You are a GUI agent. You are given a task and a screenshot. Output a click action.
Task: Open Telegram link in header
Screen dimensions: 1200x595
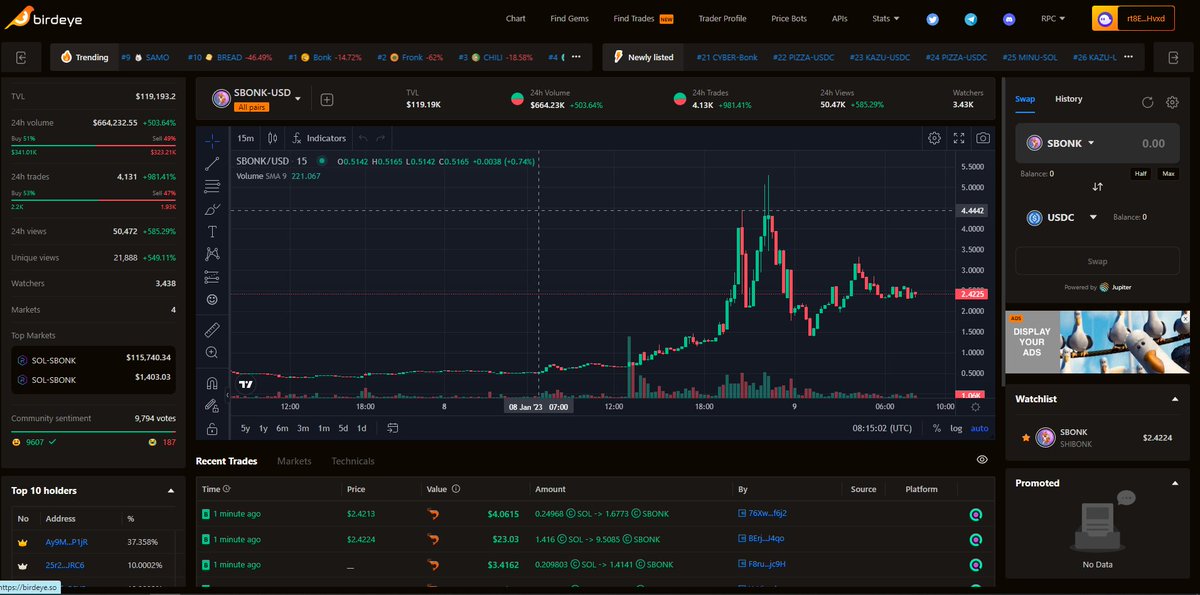[x=970, y=19]
